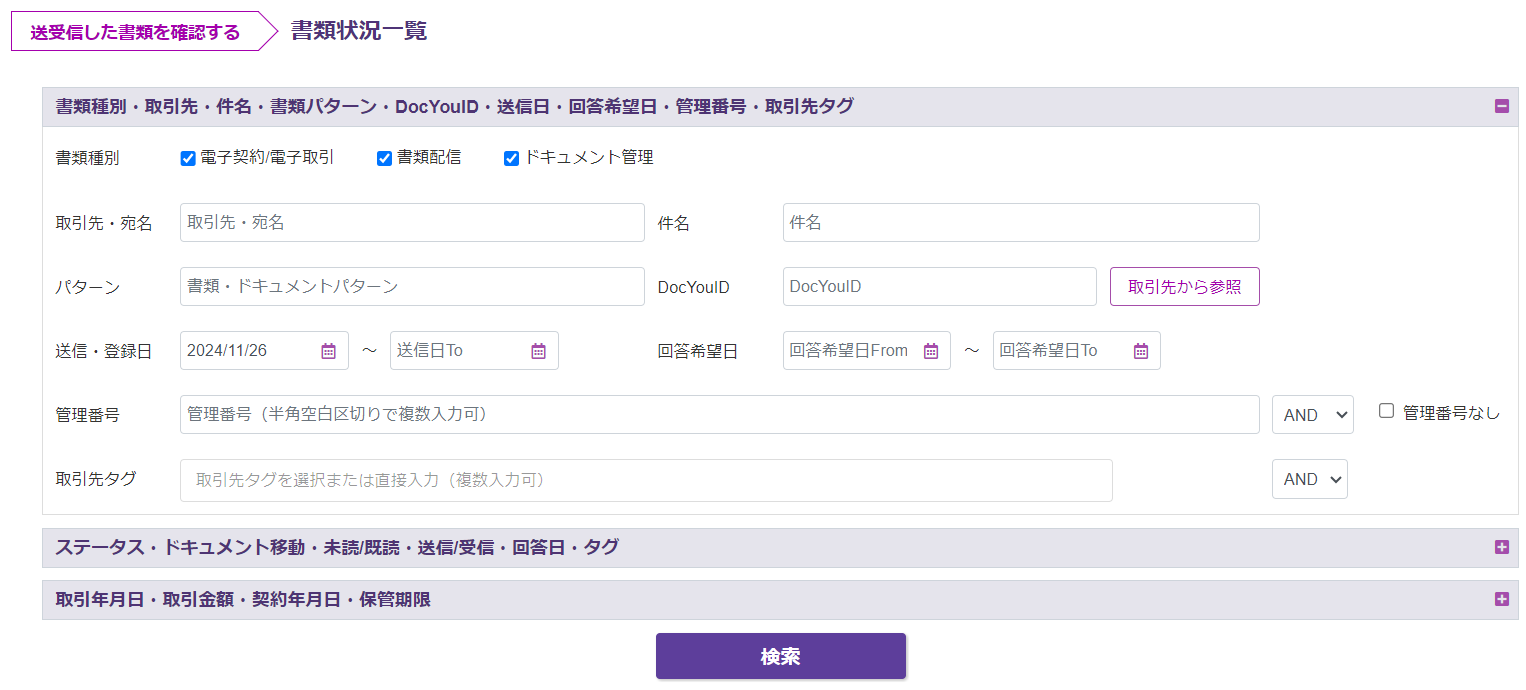The width and height of the screenshot is (1526, 690).
Task: Enable 管理番号なし checkbox
Action: (1386, 411)
